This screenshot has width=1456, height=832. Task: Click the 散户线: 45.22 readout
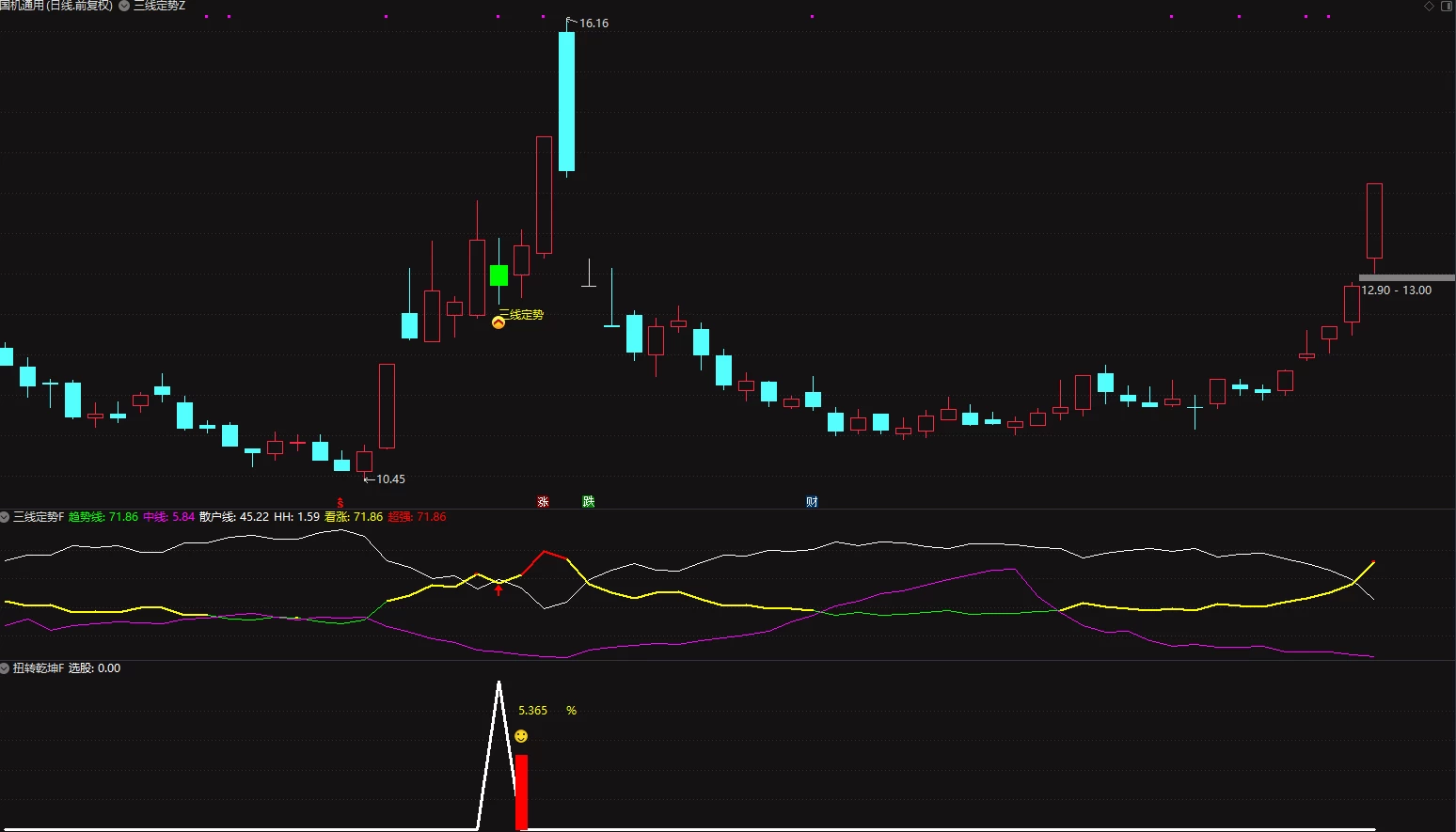coord(234,517)
